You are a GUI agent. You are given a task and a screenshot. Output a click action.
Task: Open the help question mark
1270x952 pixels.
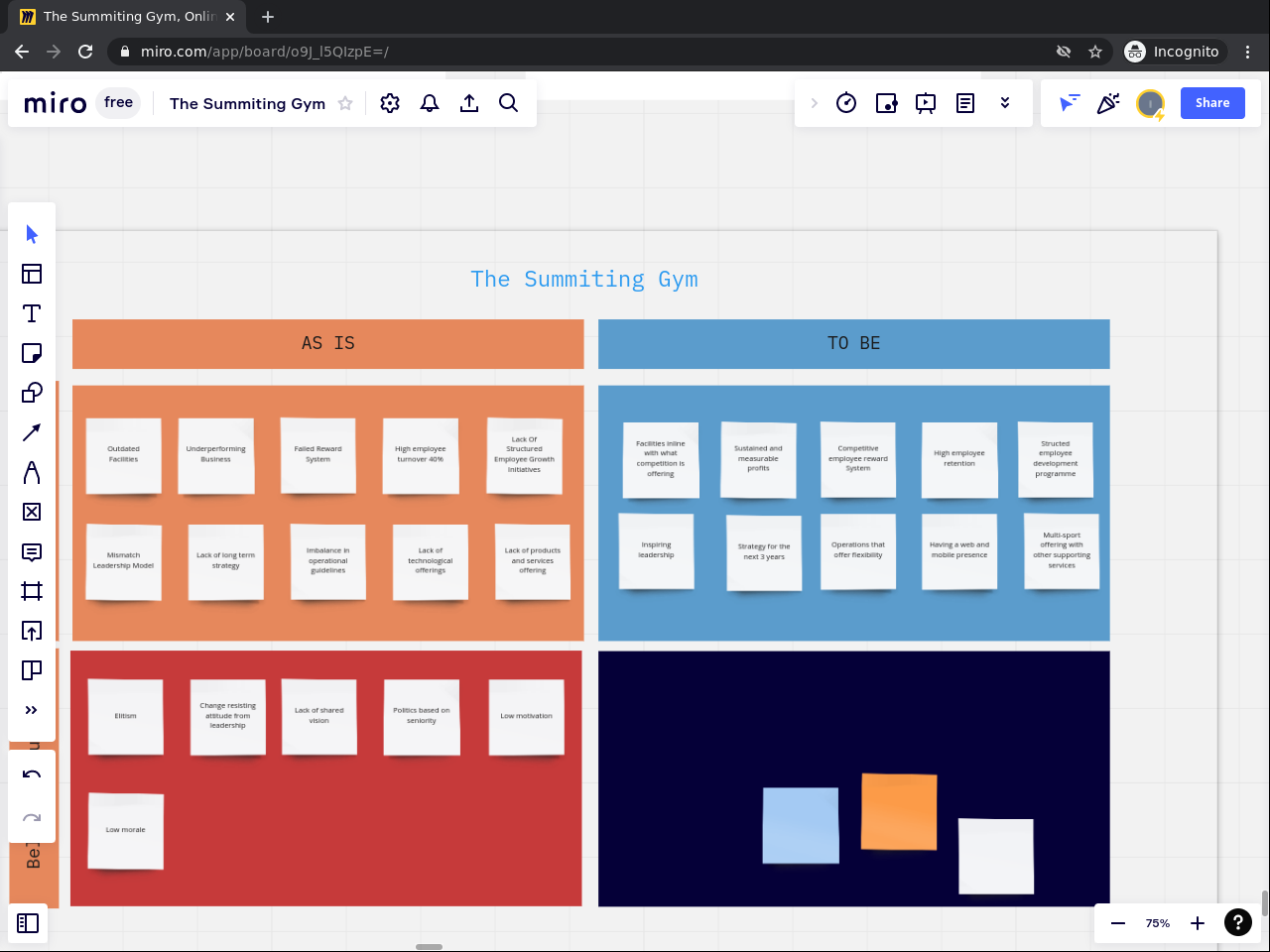[x=1238, y=923]
